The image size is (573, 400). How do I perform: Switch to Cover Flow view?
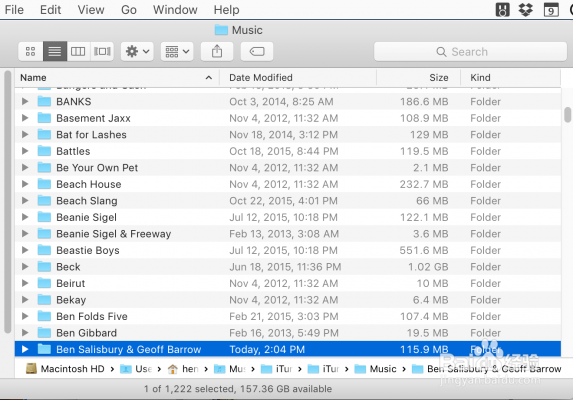pos(102,52)
